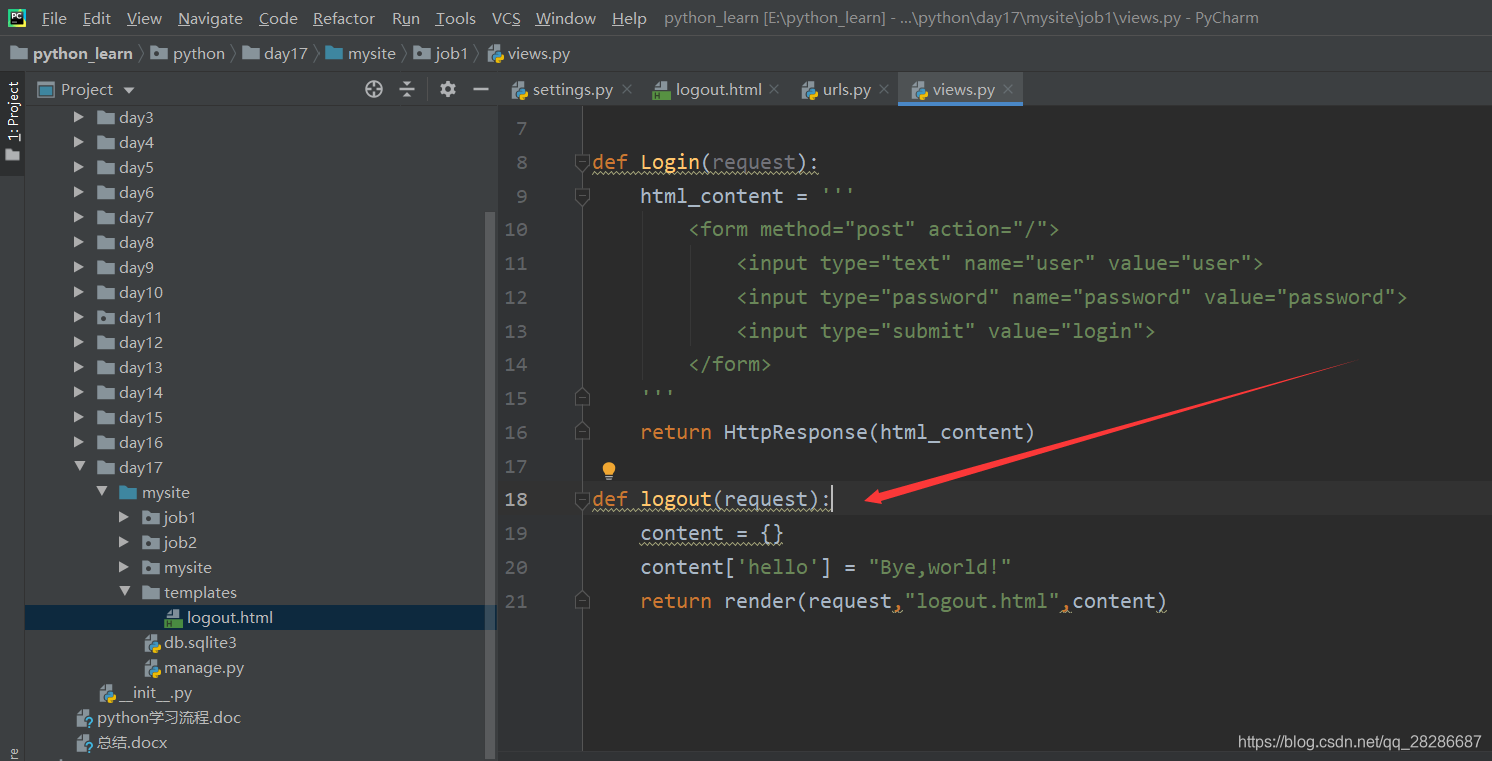
Task: Click the collapse all icon in Project panel
Action: [x=407, y=89]
